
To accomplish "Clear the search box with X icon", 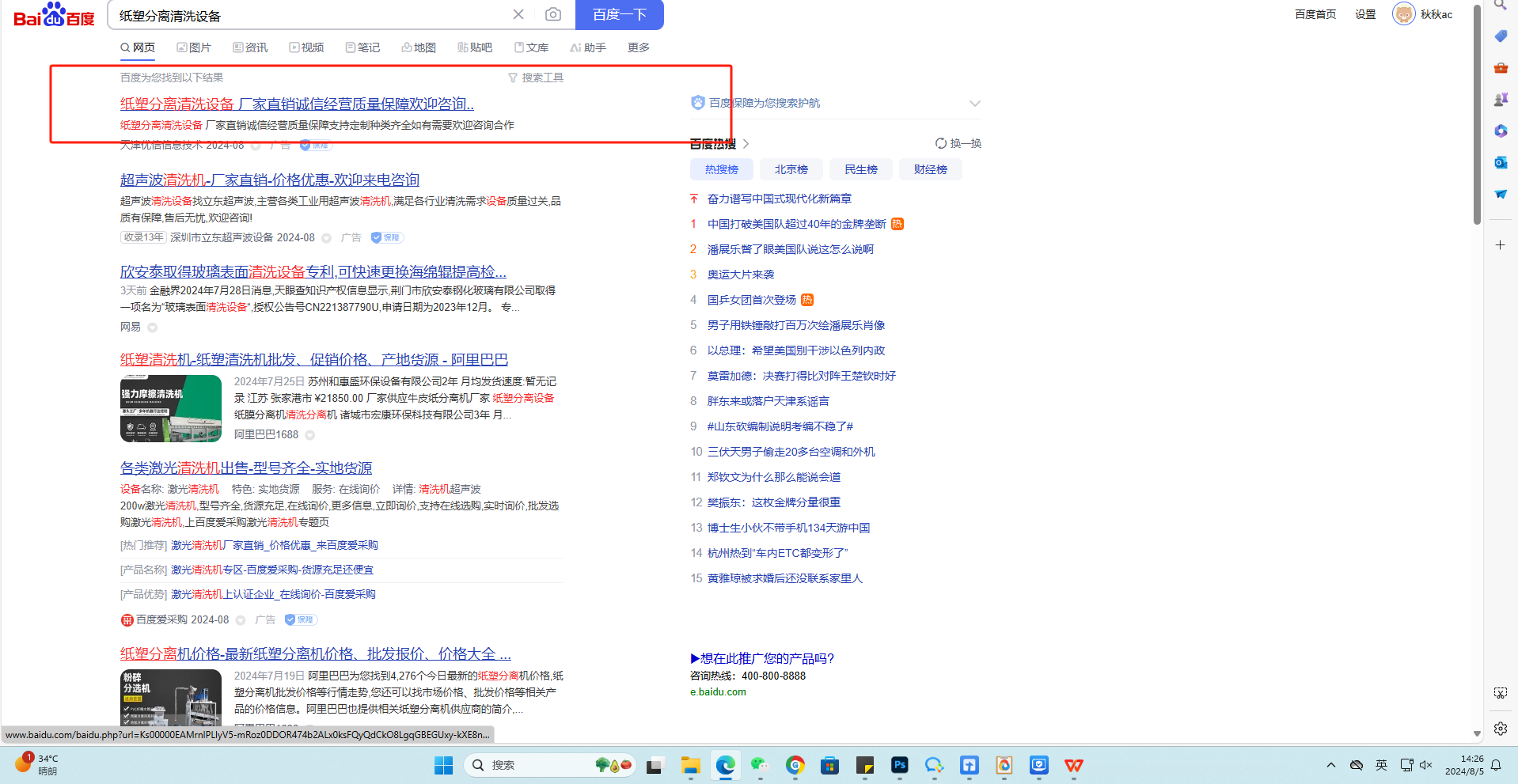I will (x=518, y=14).
